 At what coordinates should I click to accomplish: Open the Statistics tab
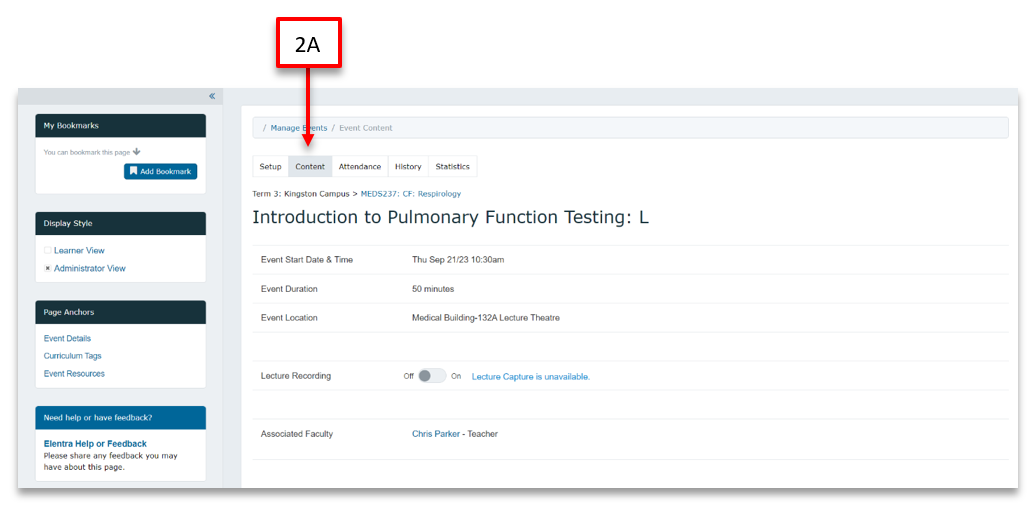pyautogui.click(x=453, y=166)
